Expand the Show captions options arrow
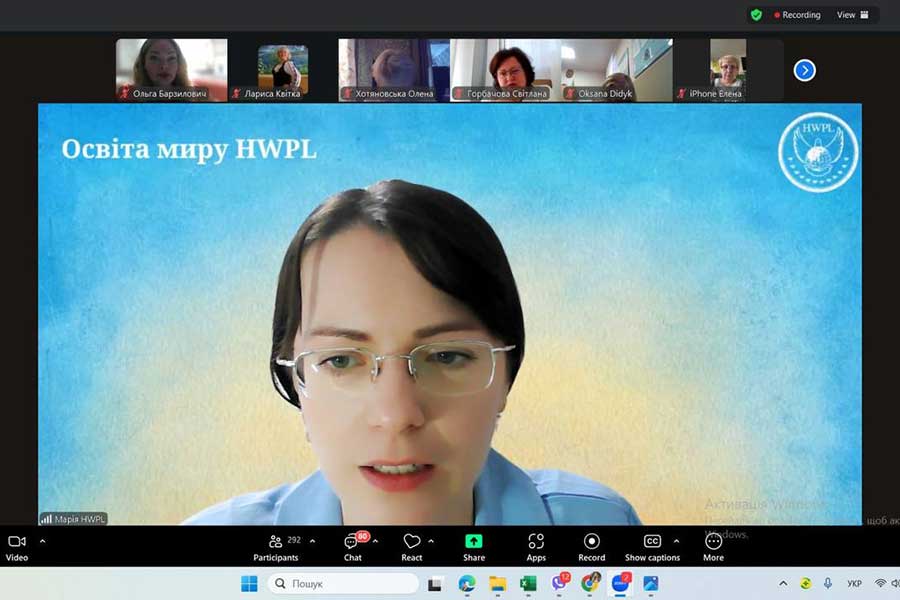Viewport: 900px width, 600px height. 677,541
